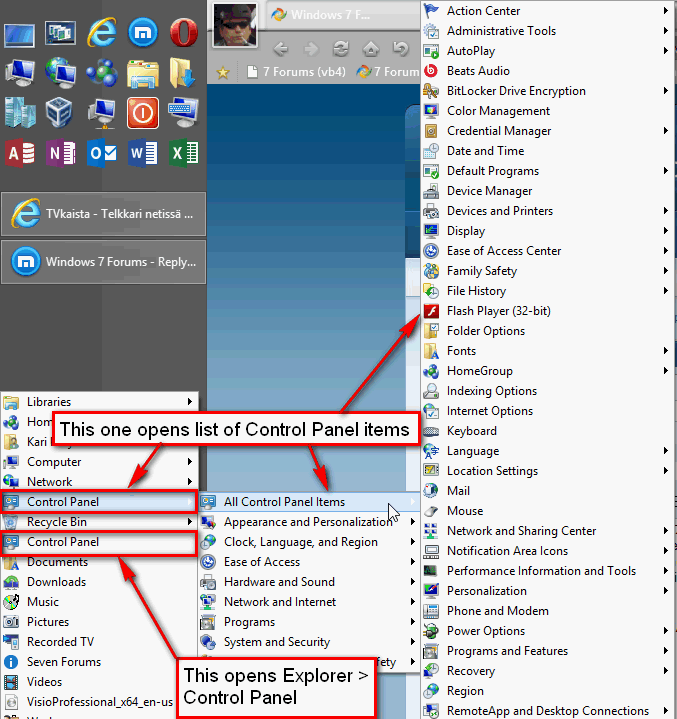Open Computer menu entry
677x719 pixels.
100,462
